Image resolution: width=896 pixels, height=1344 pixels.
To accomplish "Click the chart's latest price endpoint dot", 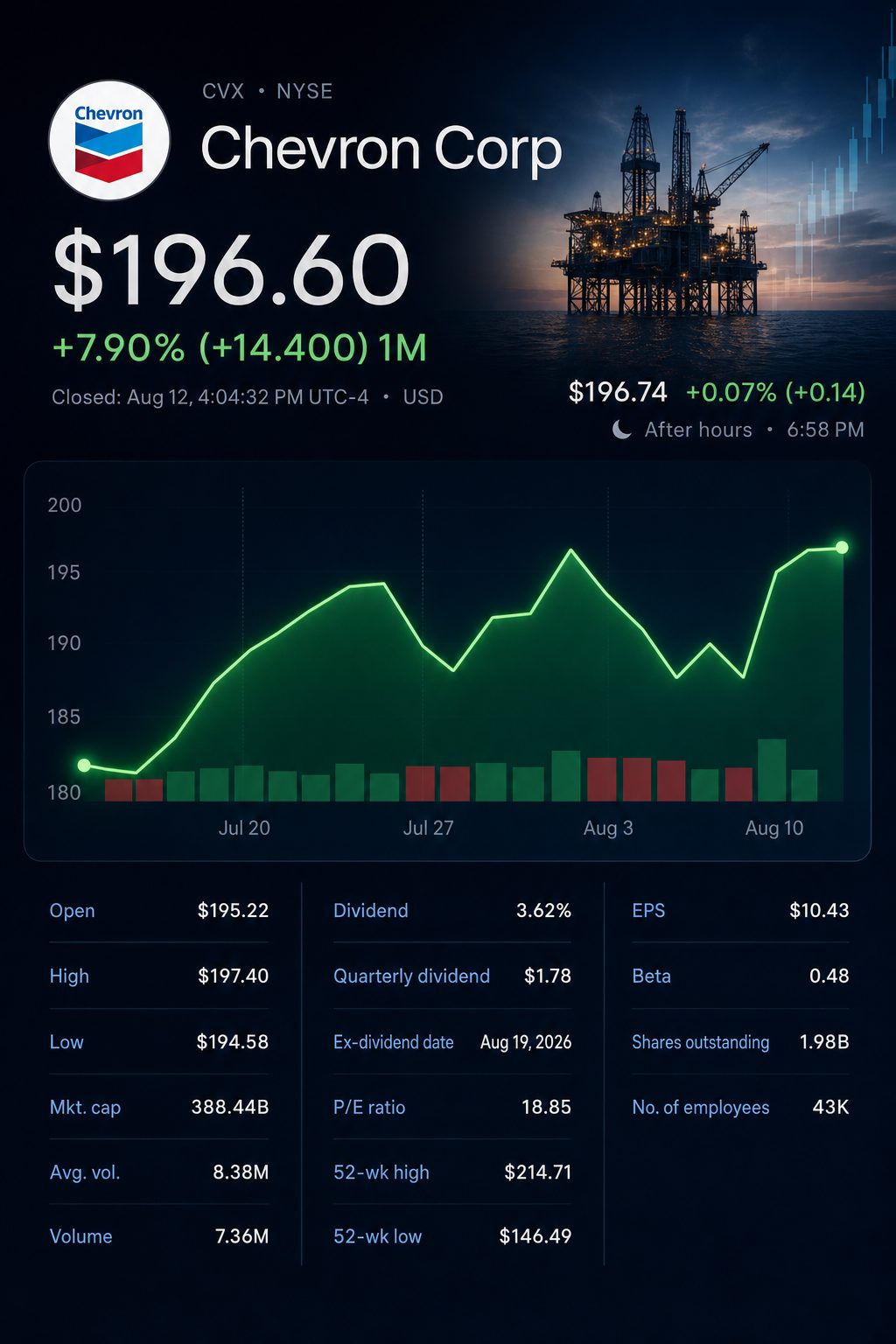I will (842, 548).
